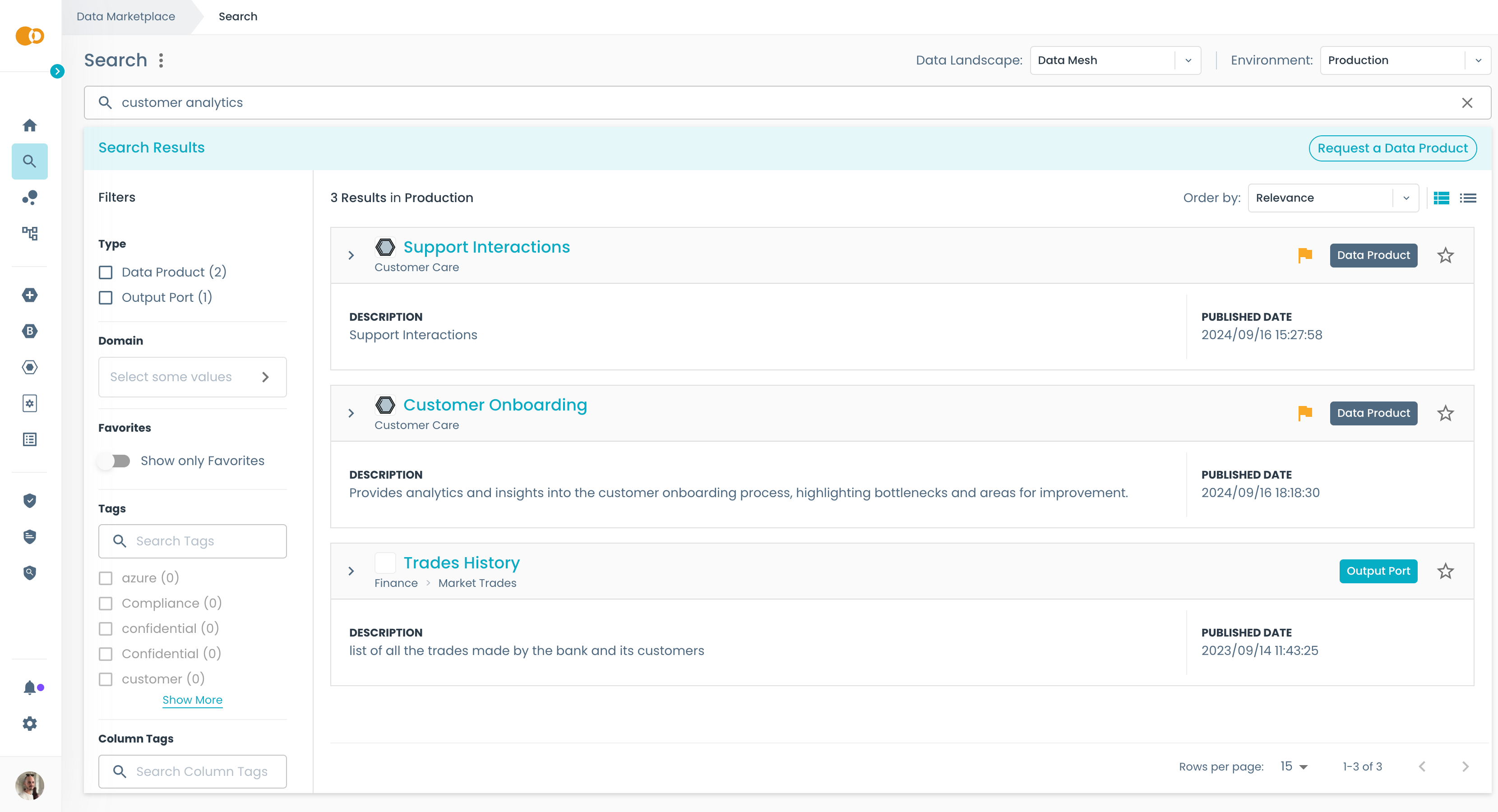Switch to compact list view icon

coord(1468,198)
